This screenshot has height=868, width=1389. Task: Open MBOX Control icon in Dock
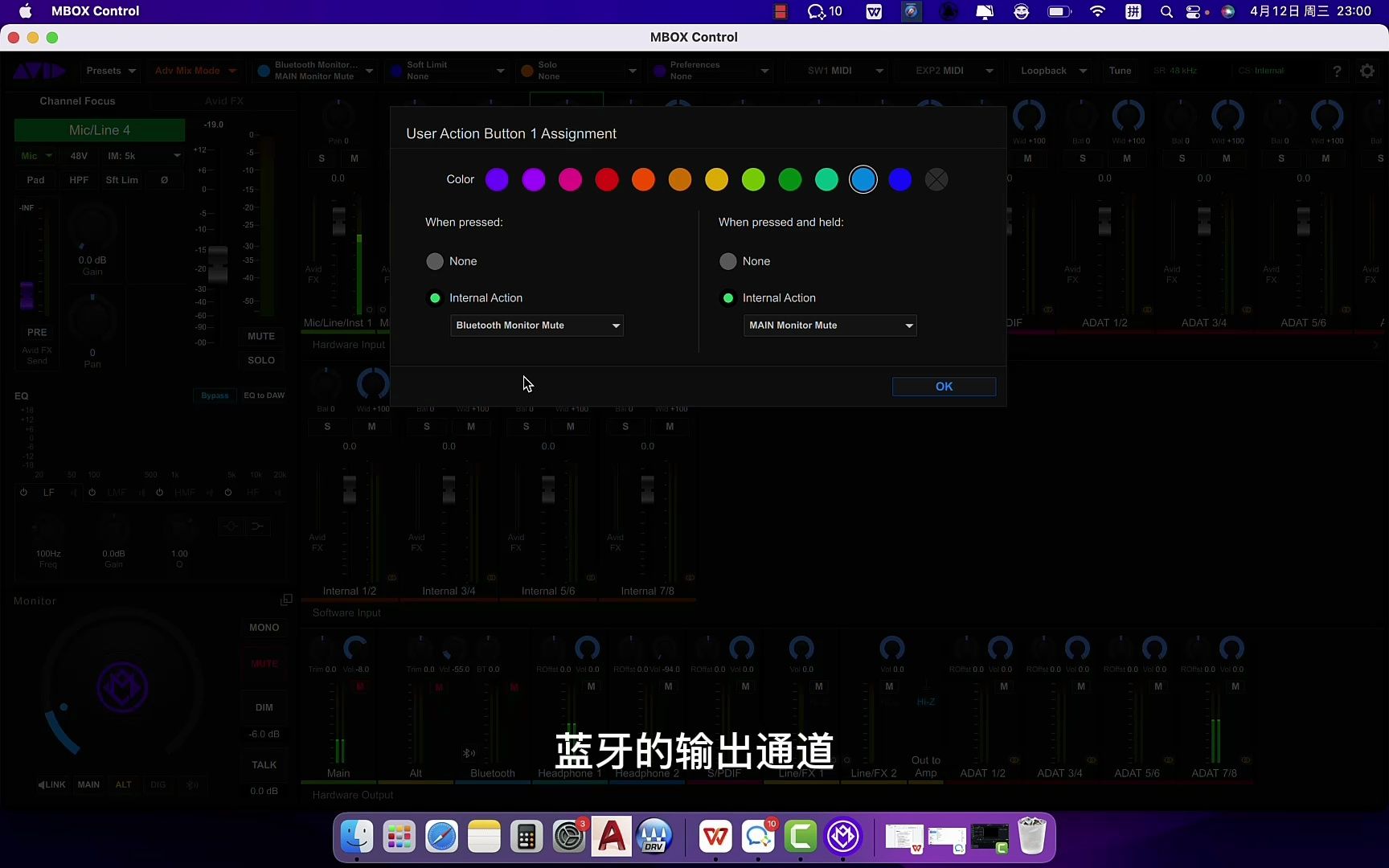843,837
